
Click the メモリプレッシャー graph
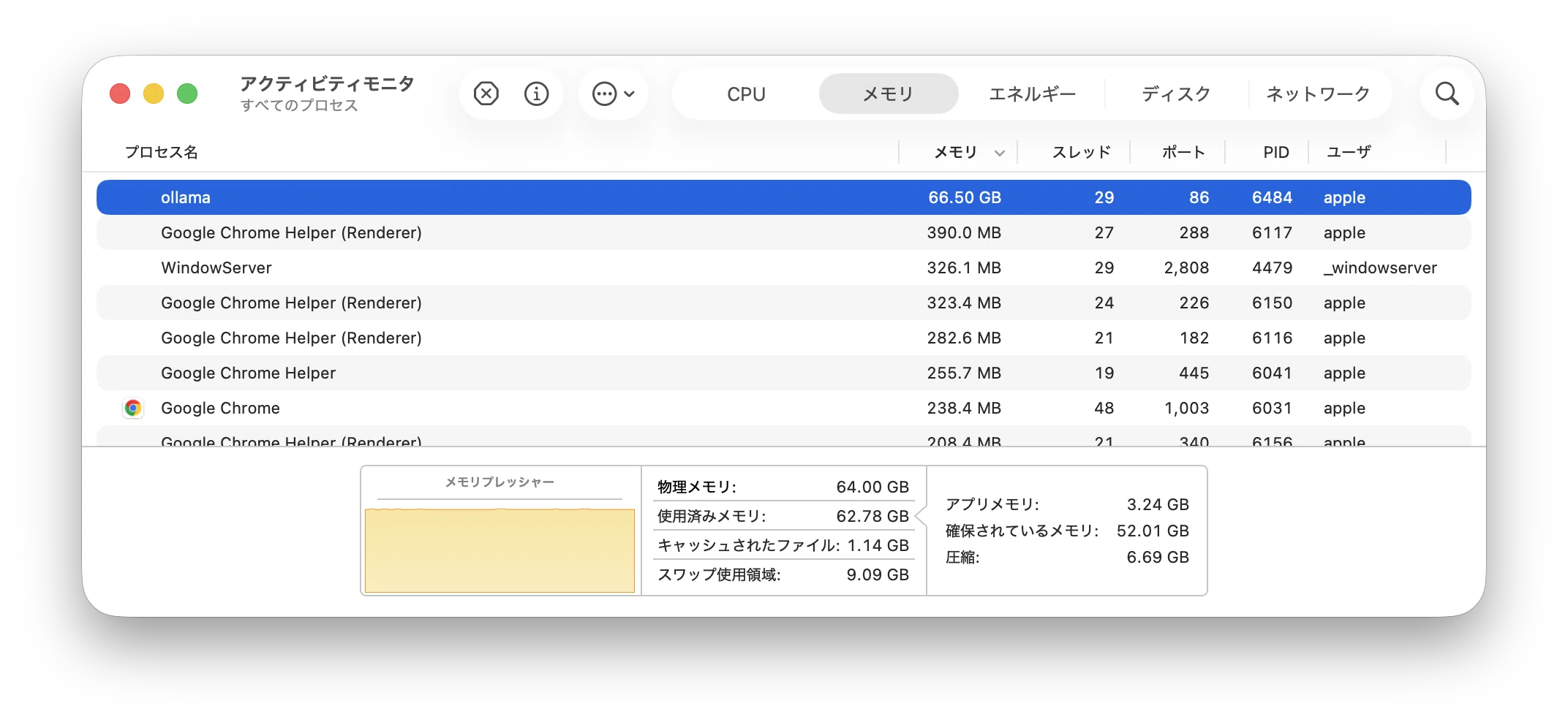[x=500, y=550]
